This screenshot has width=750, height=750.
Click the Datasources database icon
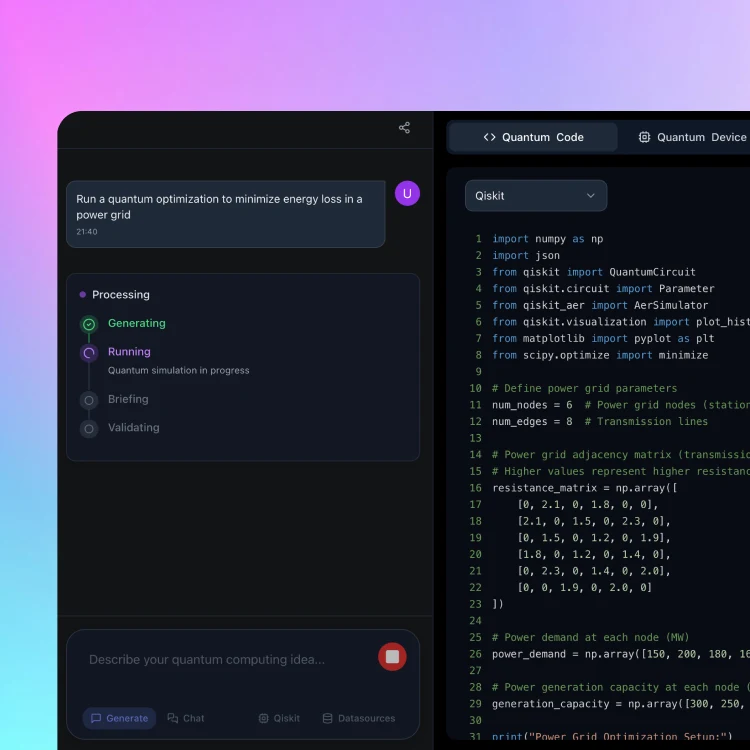(x=327, y=718)
